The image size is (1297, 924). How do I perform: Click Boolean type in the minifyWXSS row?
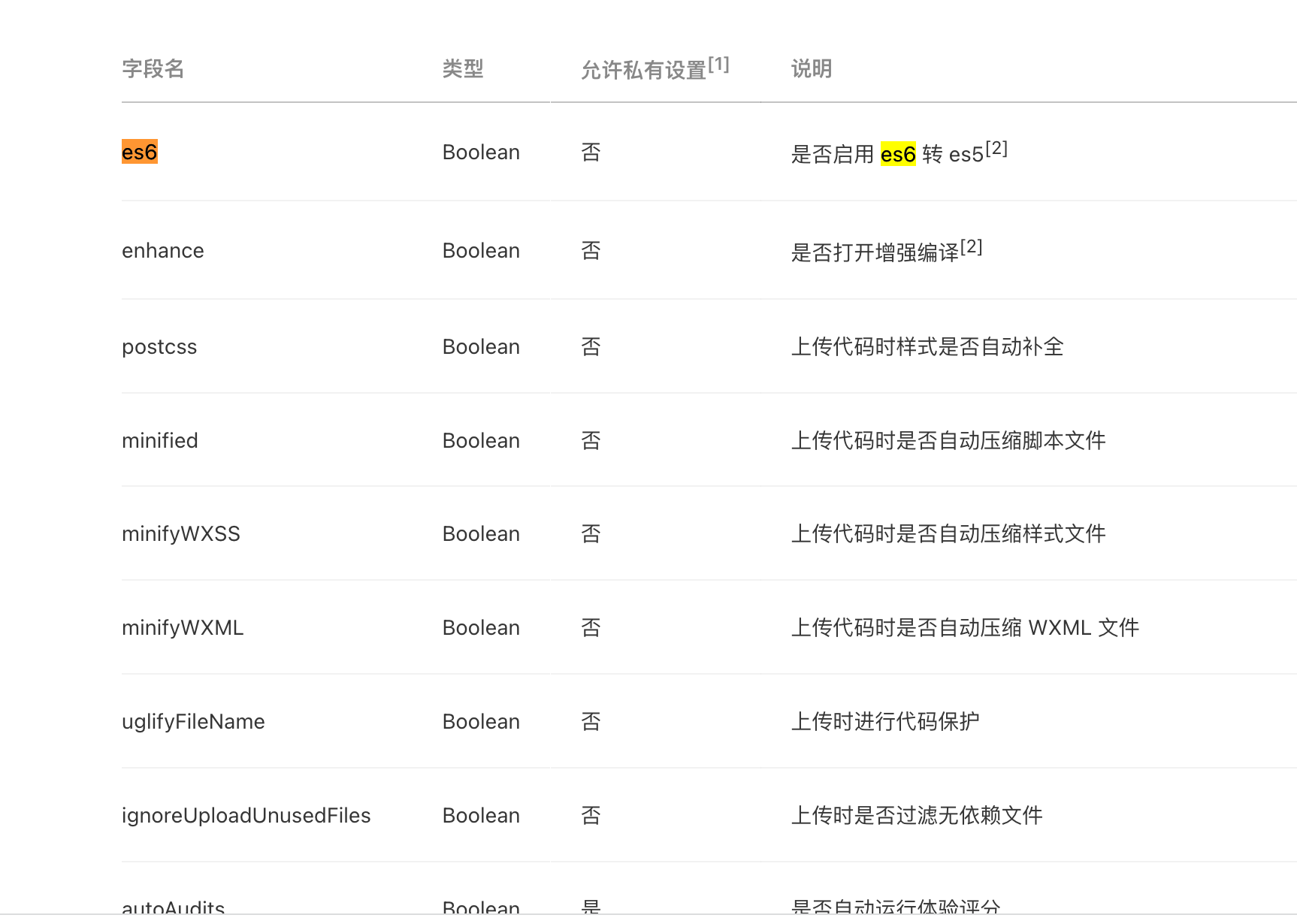tap(481, 534)
